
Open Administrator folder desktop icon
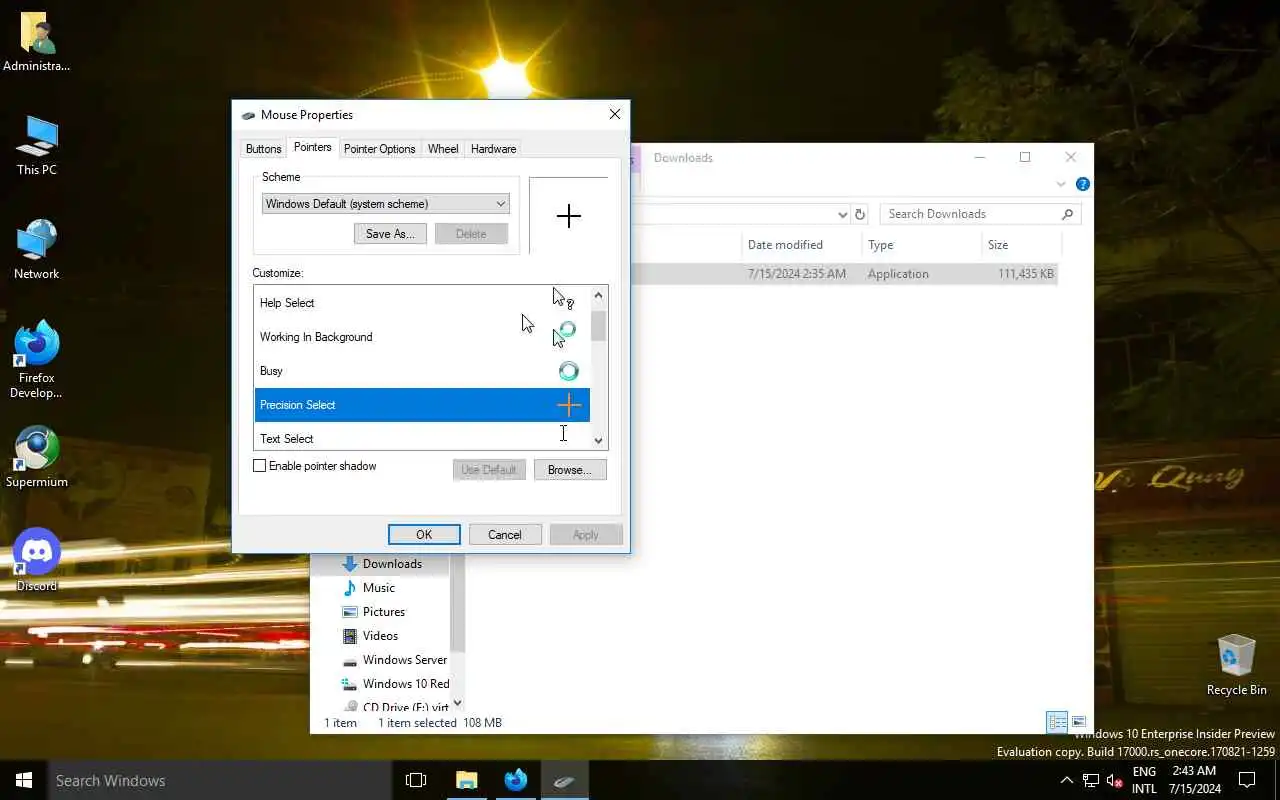tap(37, 42)
